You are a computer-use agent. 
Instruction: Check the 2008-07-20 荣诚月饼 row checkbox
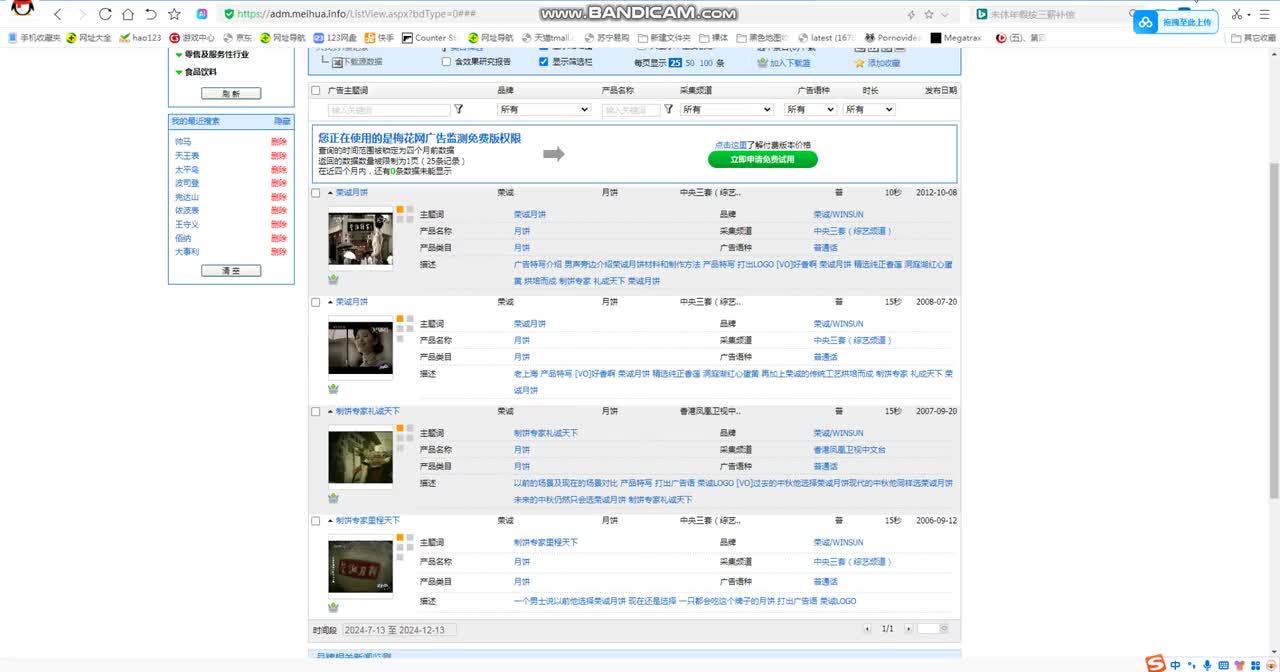[x=316, y=302]
